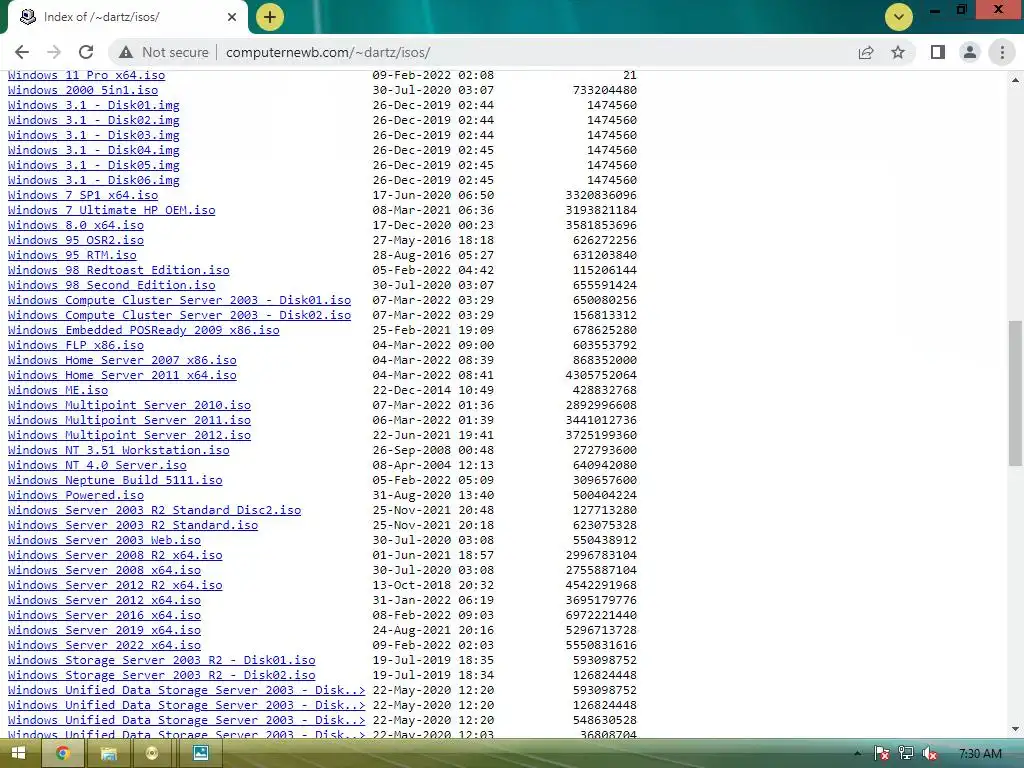Click the page scroll down arrow
This screenshot has height=768, width=1024.
1015,729
